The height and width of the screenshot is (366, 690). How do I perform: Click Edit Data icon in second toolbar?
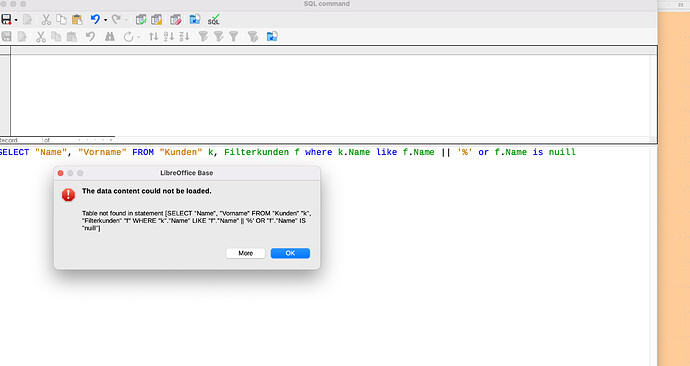click(22, 36)
